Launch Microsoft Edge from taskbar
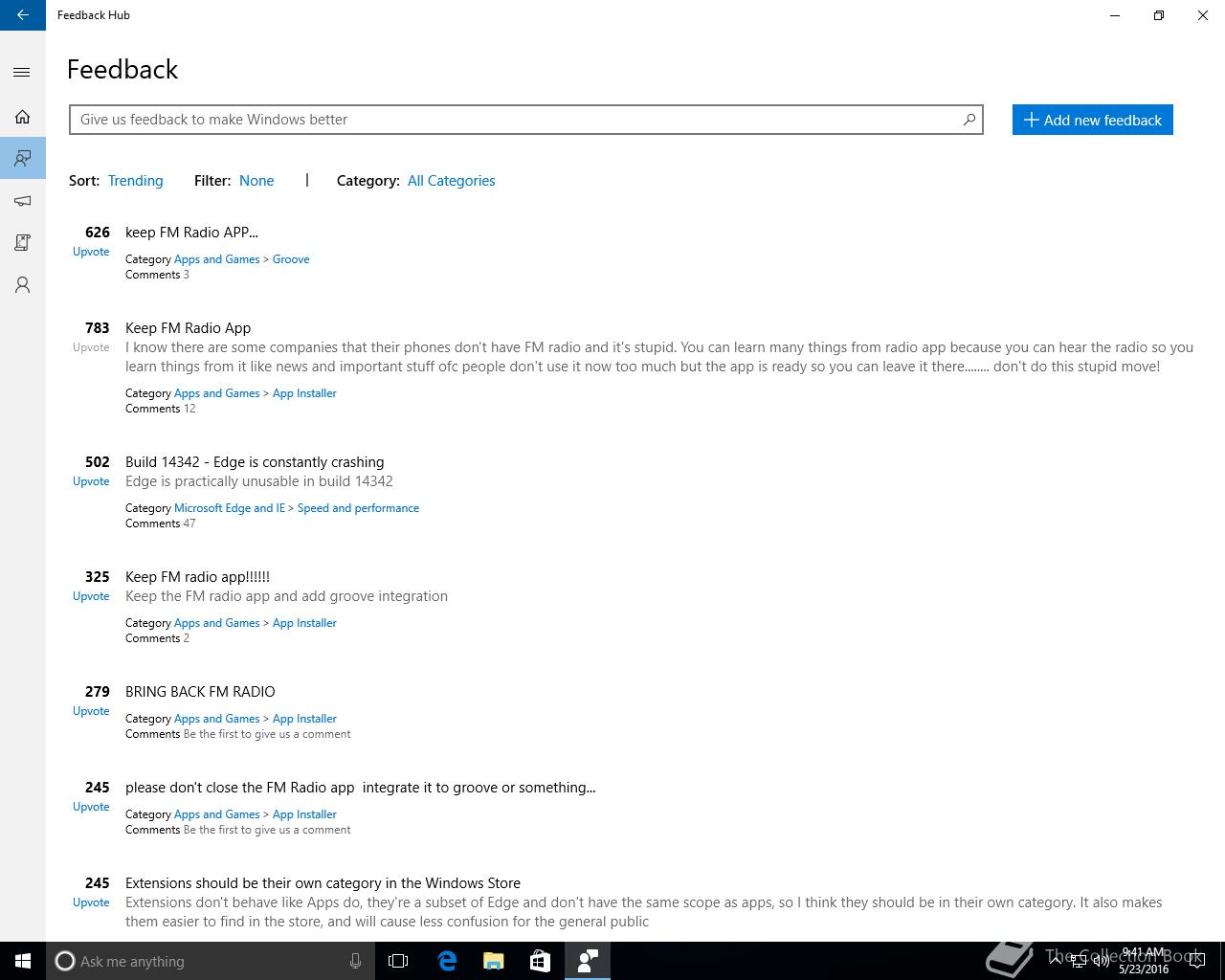This screenshot has height=980, width=1225. click(x=447, y=961)
